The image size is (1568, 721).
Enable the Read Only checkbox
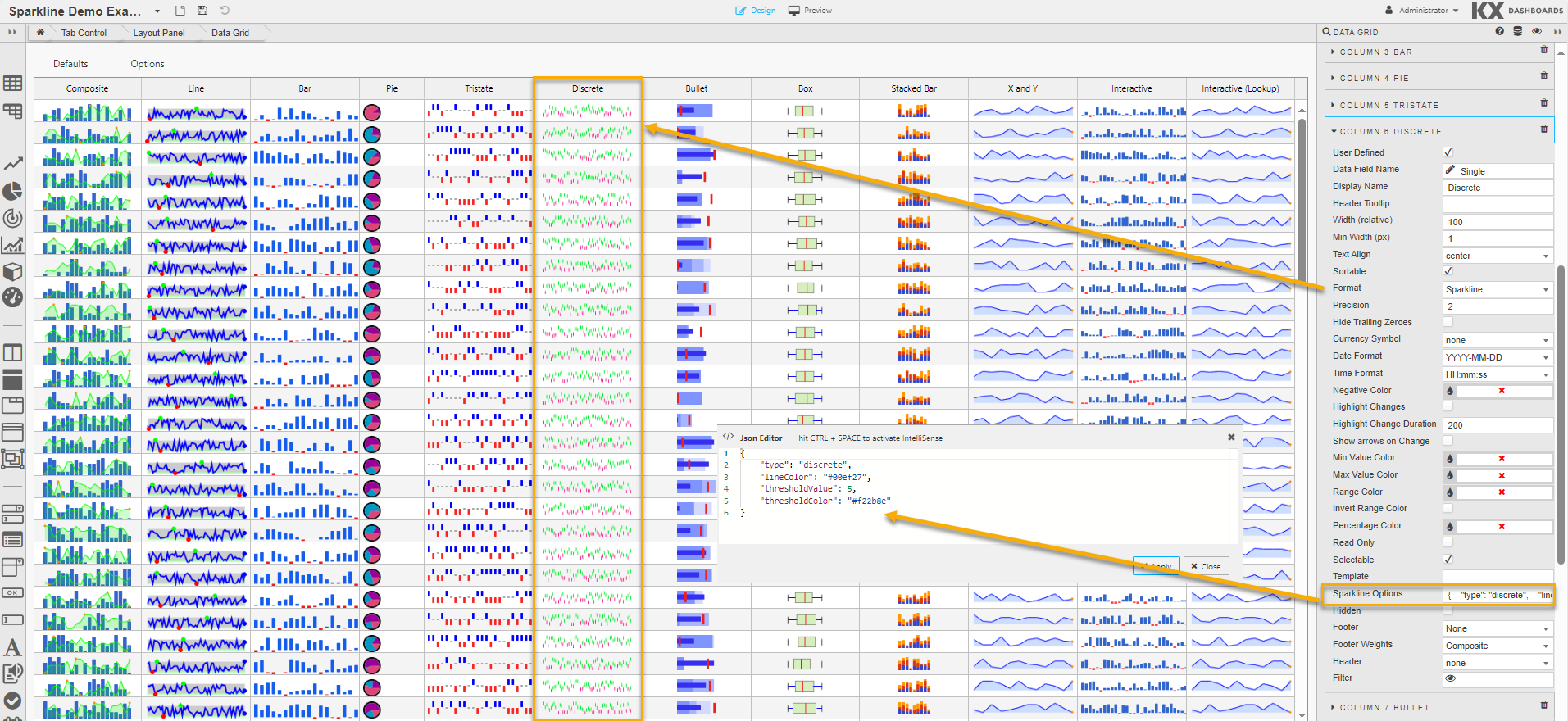point(1448,542)
